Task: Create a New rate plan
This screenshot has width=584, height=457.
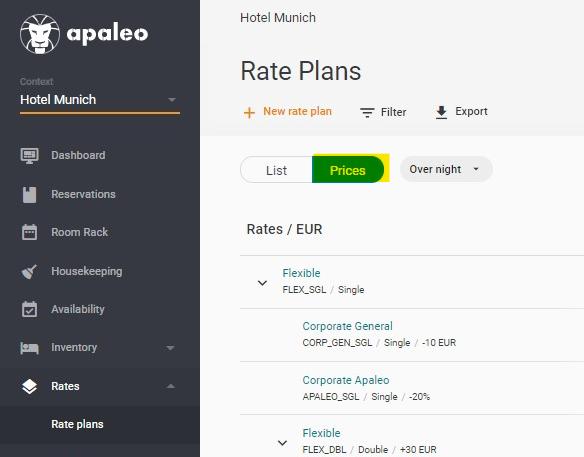Action: [288, 112]
